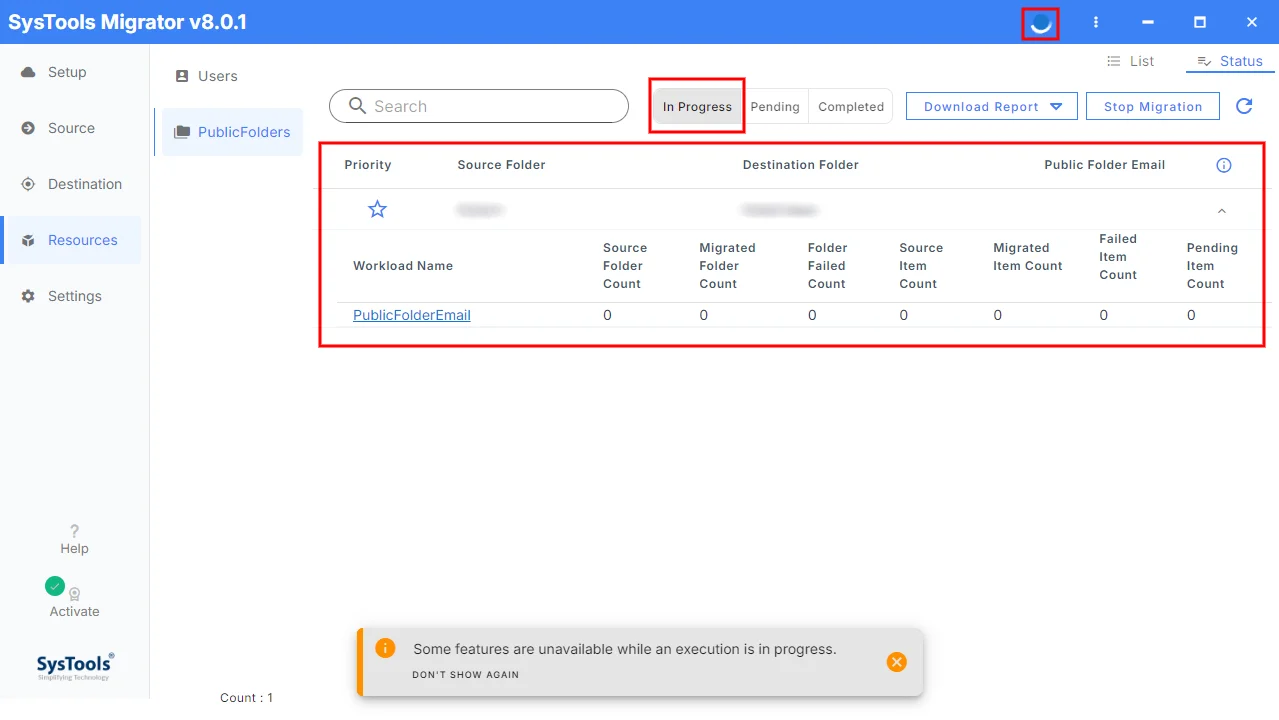Open the PublicFolderEmail workload link
The width and height of the screenshot is (1279, 720).
coord(412,315)
